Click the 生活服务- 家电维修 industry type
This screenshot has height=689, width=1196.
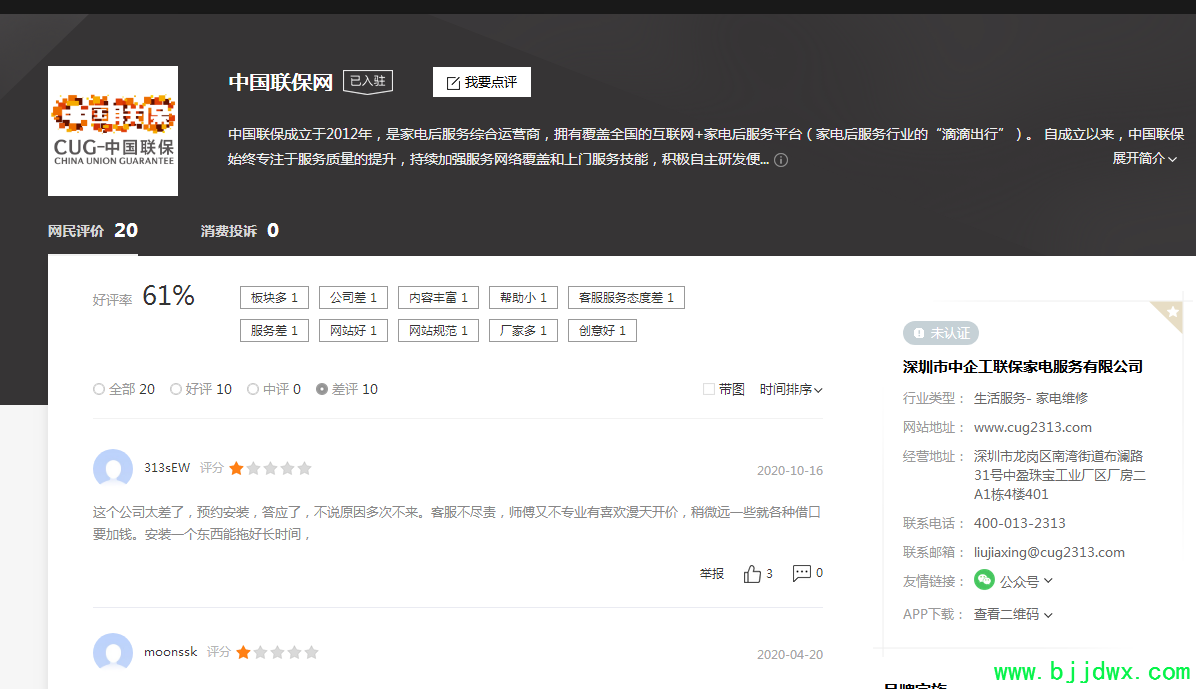pyautogui.click(x=1030, y=398)
